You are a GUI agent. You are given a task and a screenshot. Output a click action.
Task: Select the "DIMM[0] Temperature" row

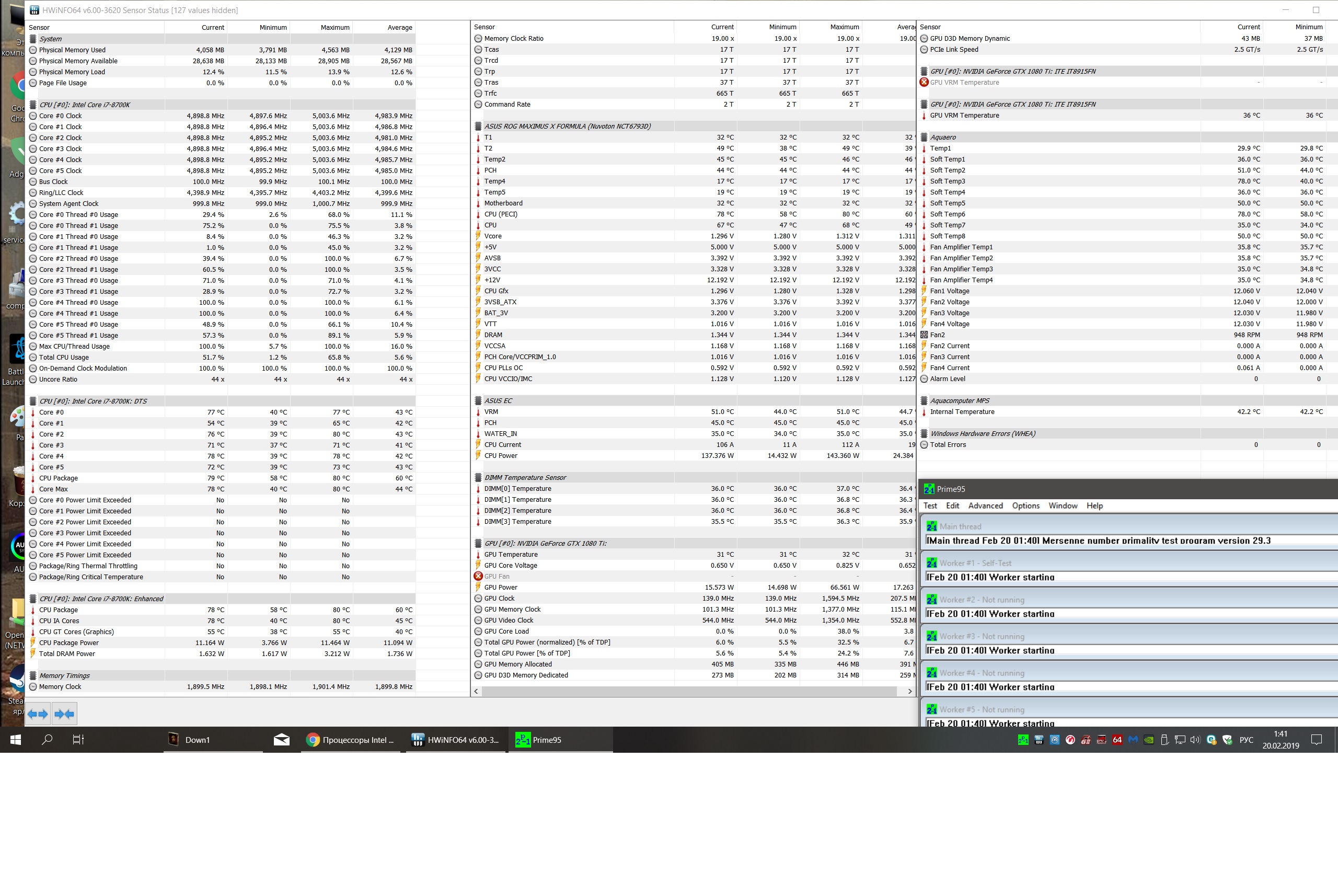tap(694, 489)
